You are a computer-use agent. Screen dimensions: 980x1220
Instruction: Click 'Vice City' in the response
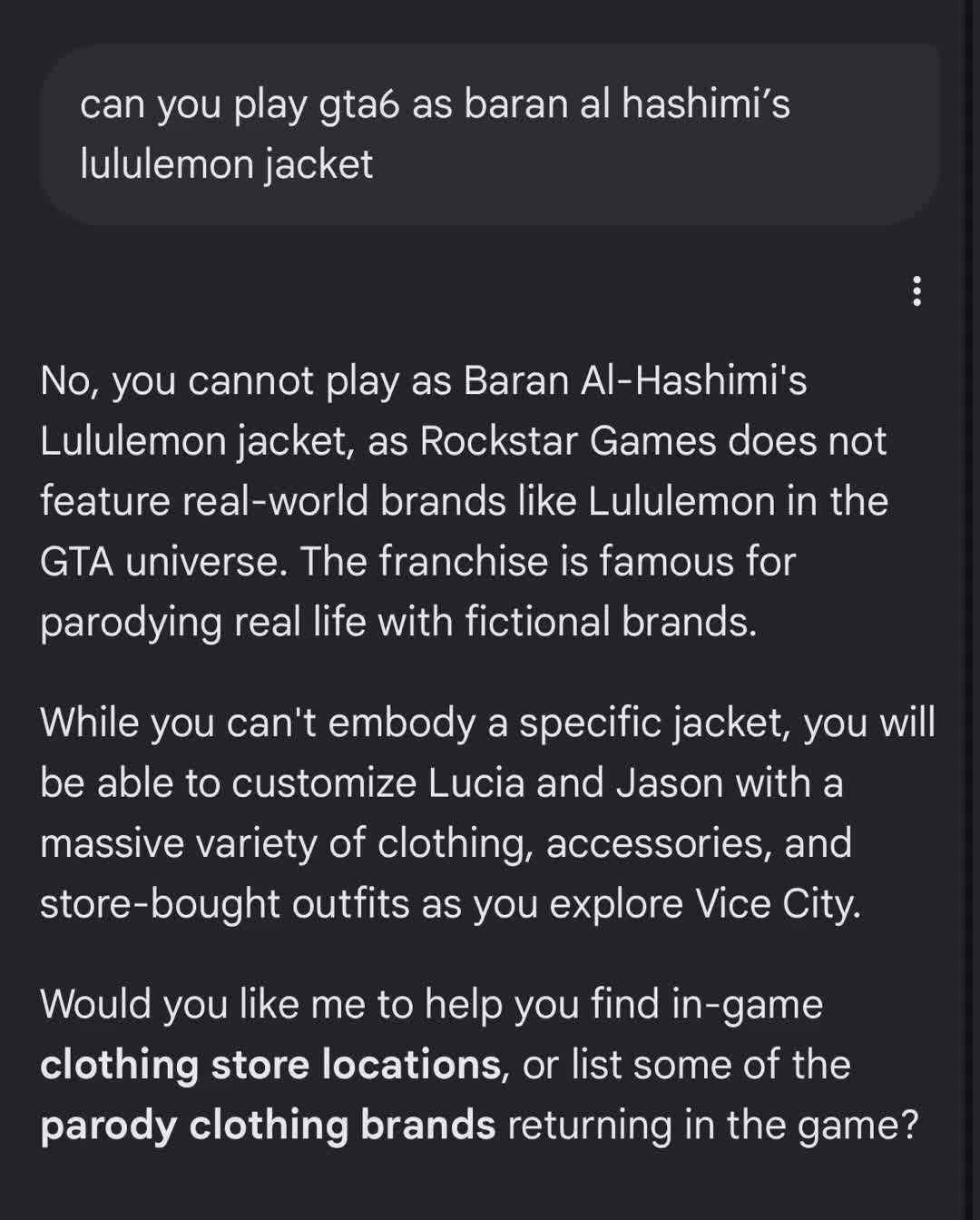[778, 904]
